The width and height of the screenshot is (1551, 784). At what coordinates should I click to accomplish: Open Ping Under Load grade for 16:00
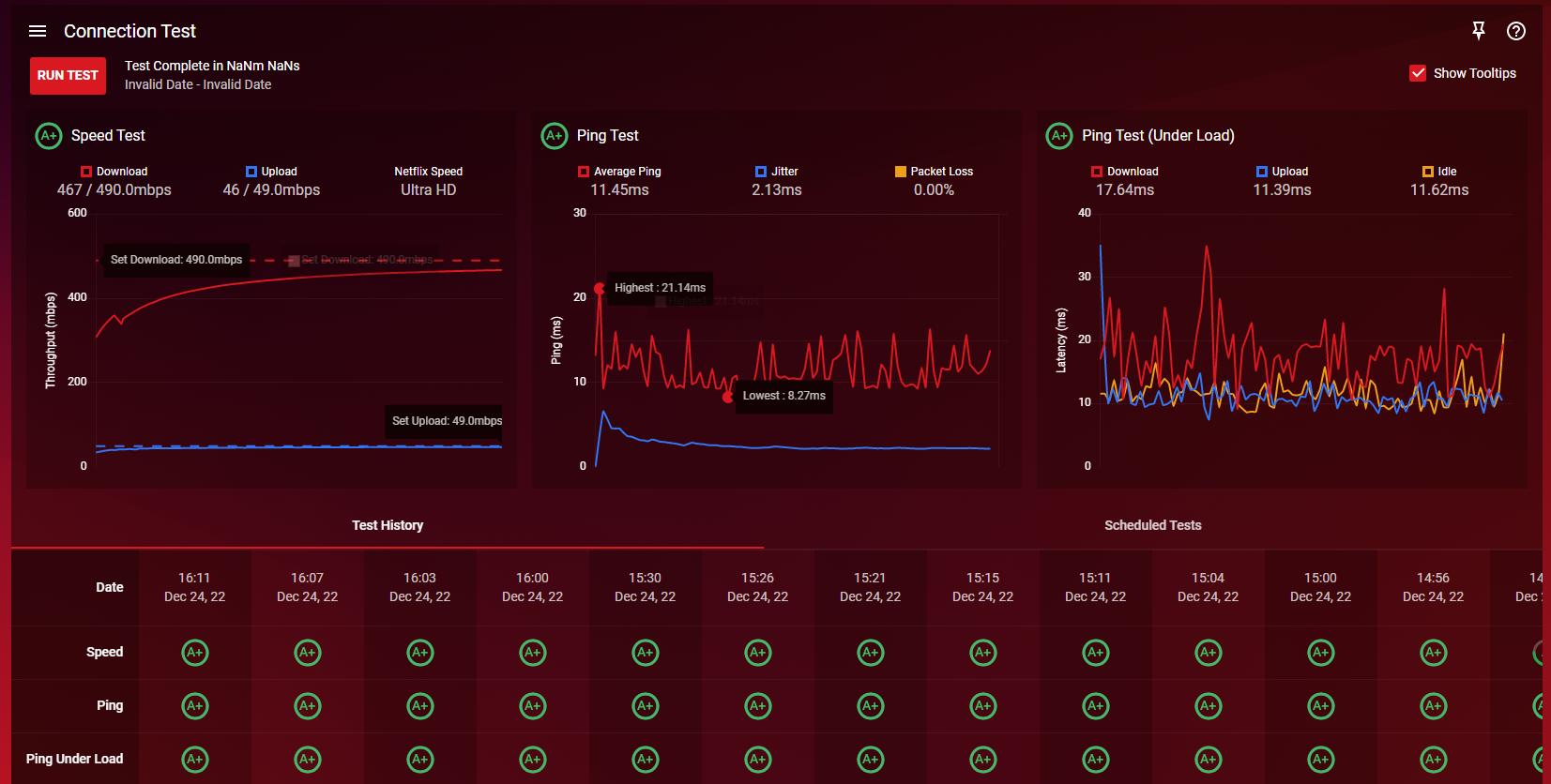point(533,760)
